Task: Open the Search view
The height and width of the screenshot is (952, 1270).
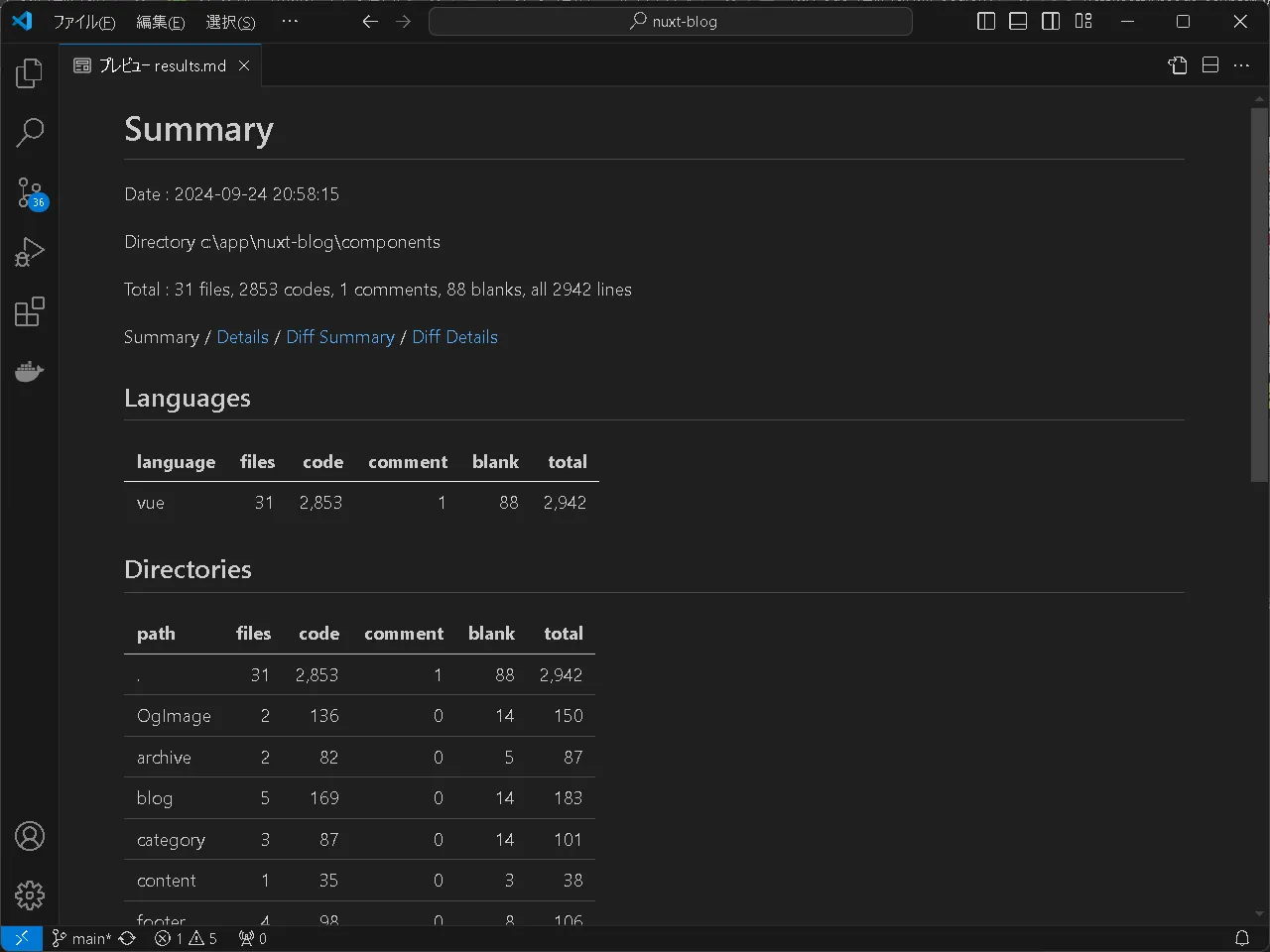Action: click(x=30, y=133)
